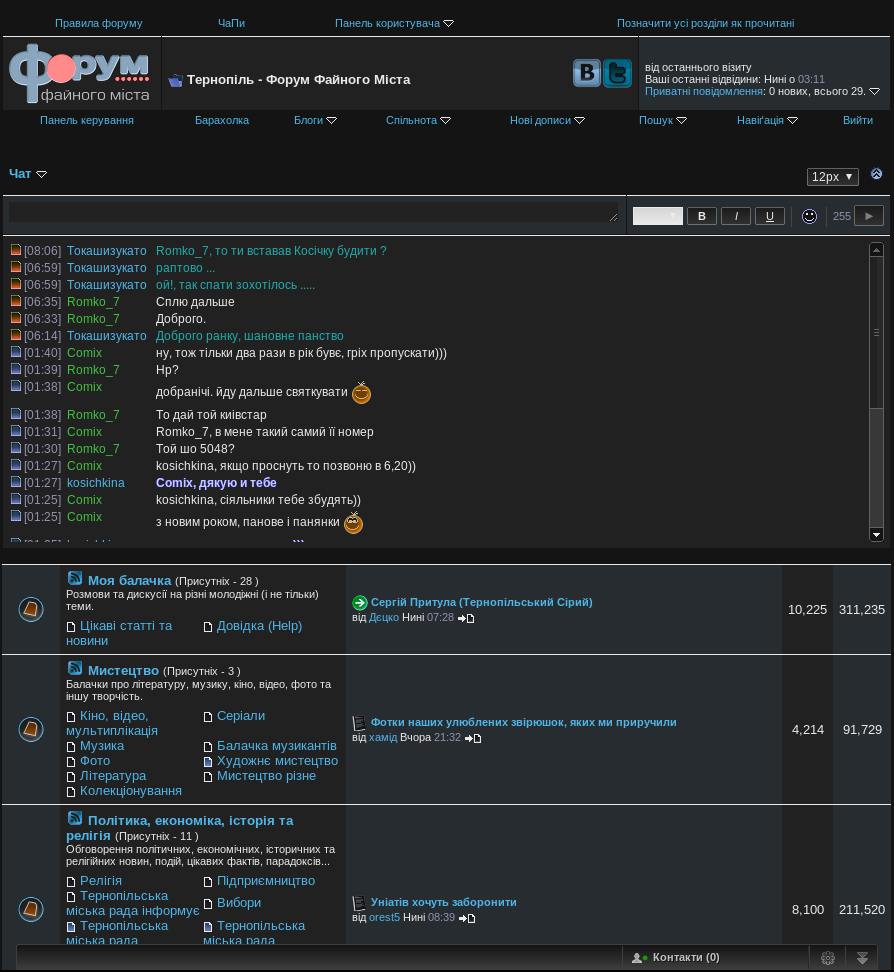This screenshot has width=894, height=972.
Task: Toggle italic formatting in the chat
Action: 735,216
